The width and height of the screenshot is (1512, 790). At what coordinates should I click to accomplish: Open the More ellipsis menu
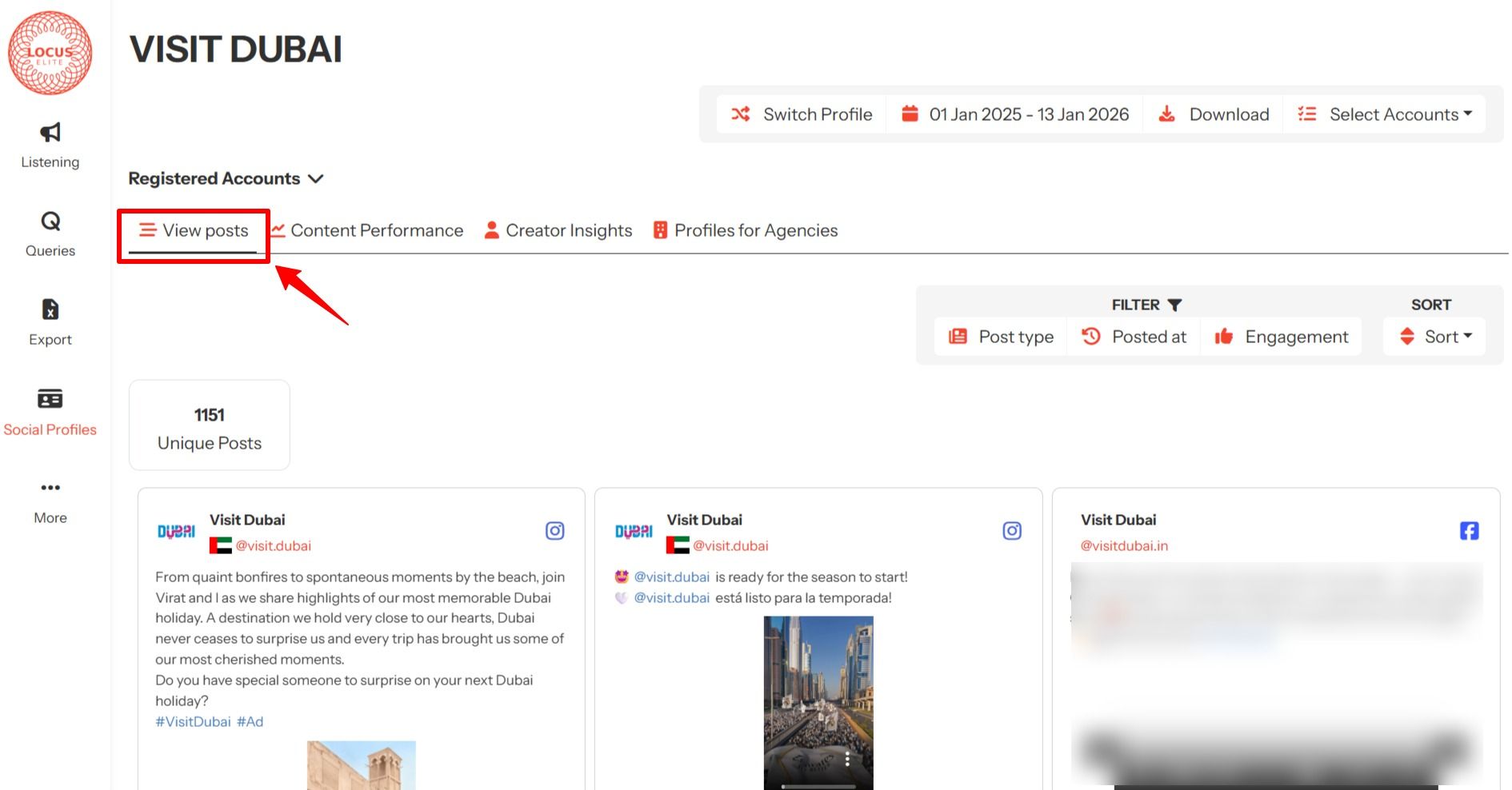tap(50, 488)
